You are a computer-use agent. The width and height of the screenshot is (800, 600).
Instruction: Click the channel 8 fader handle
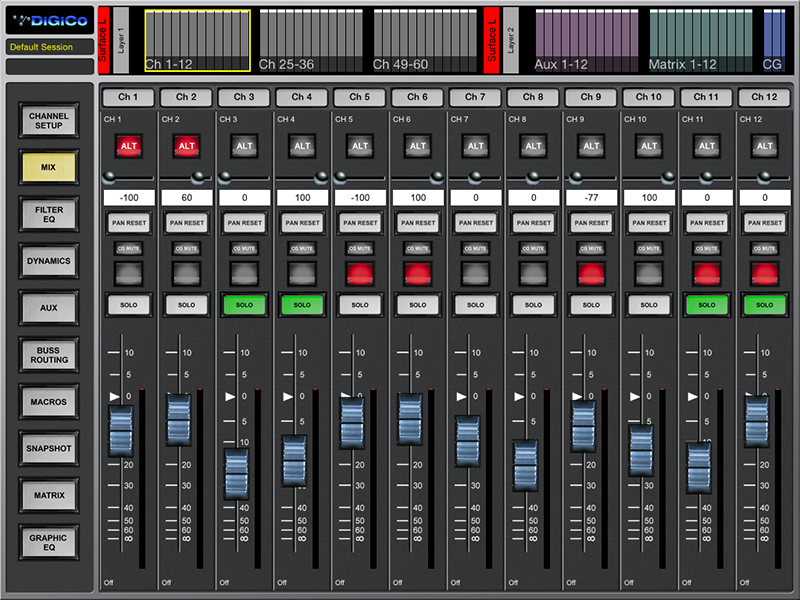pos(526,465)
